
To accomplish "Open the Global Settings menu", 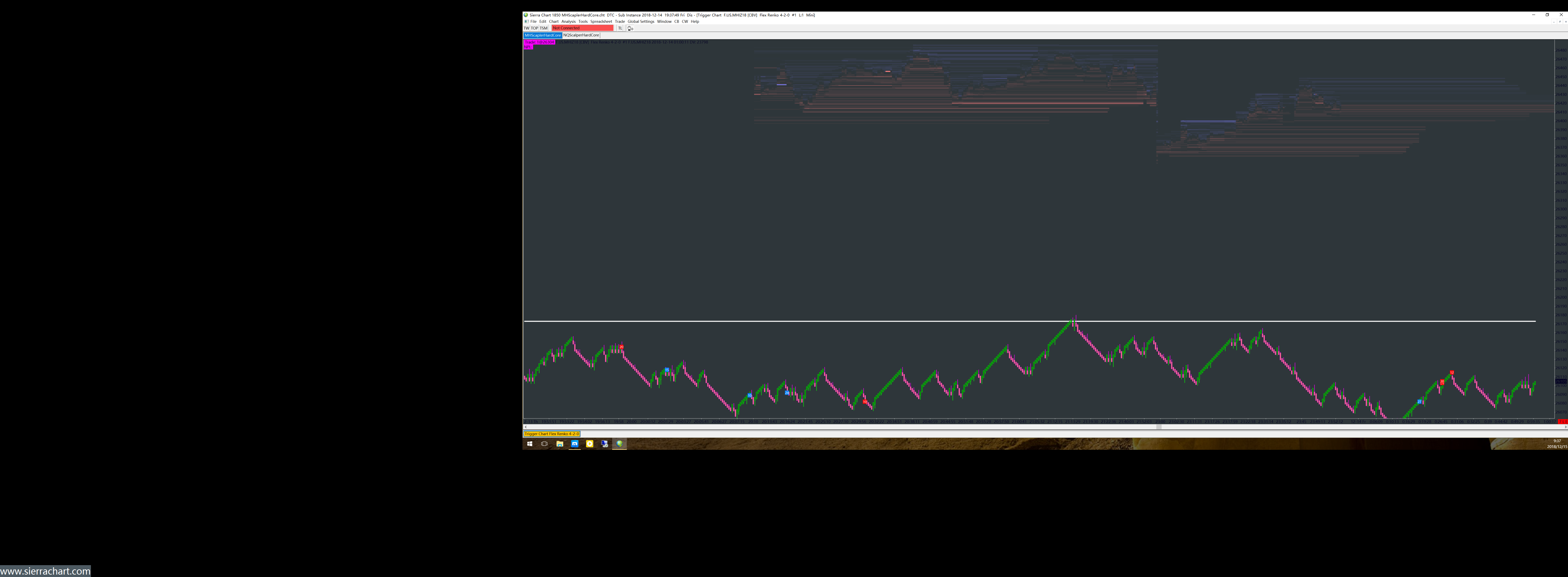I will pyautogui.click(x=640, y=21).
